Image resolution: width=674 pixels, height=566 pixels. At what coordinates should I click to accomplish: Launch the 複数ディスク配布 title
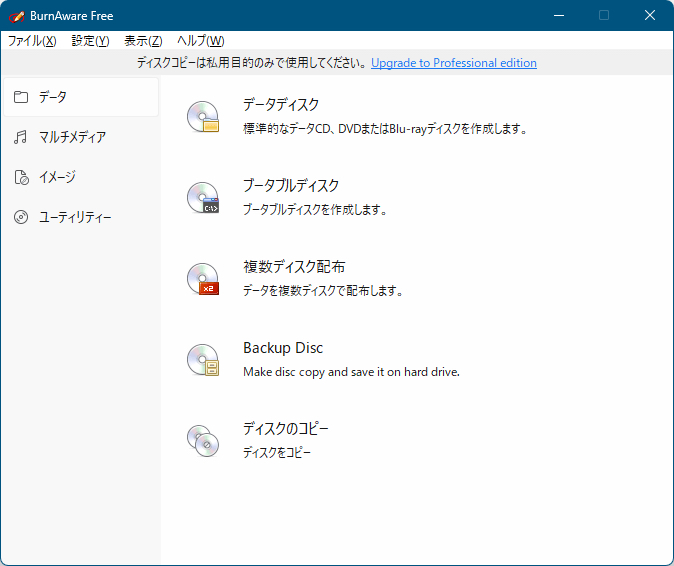click(294, 266)
